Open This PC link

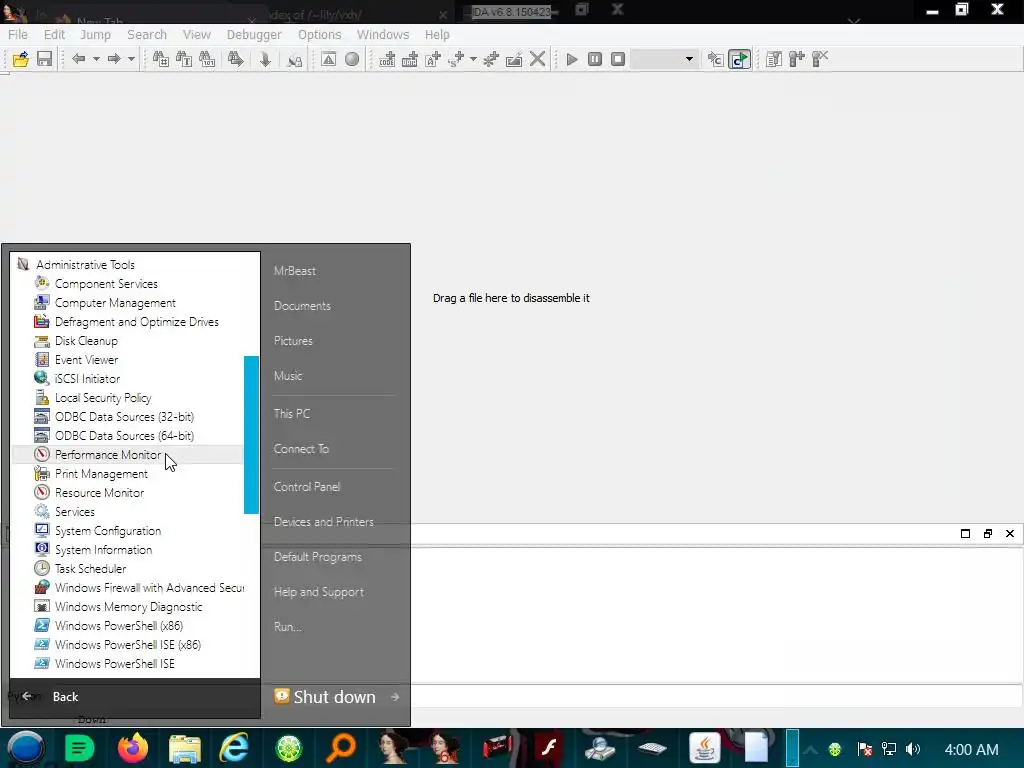click(292, 413)
